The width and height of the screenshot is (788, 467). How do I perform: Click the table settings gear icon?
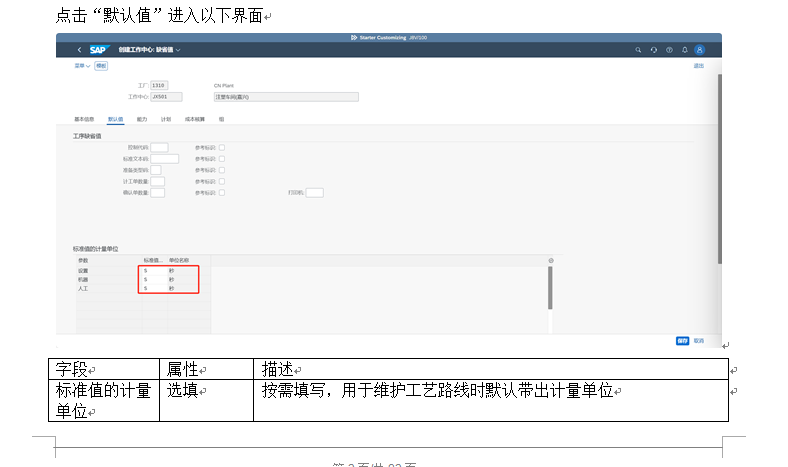(550, 260)
